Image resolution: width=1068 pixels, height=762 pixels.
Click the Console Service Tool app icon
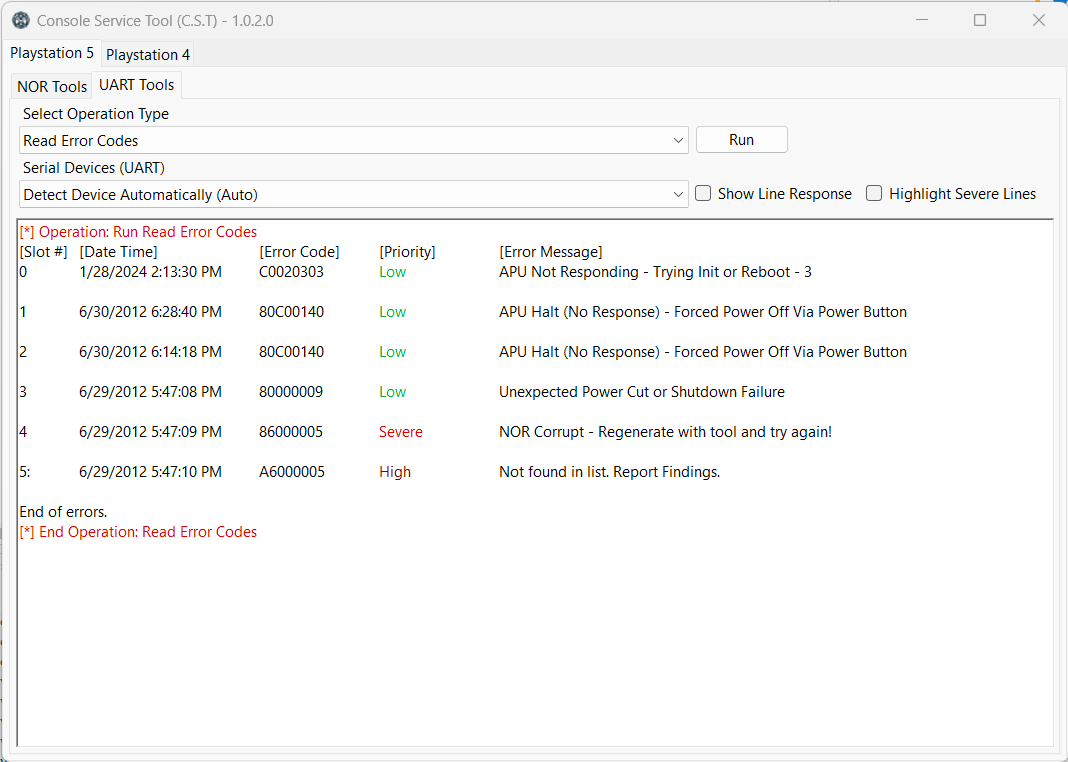(20, 20)
